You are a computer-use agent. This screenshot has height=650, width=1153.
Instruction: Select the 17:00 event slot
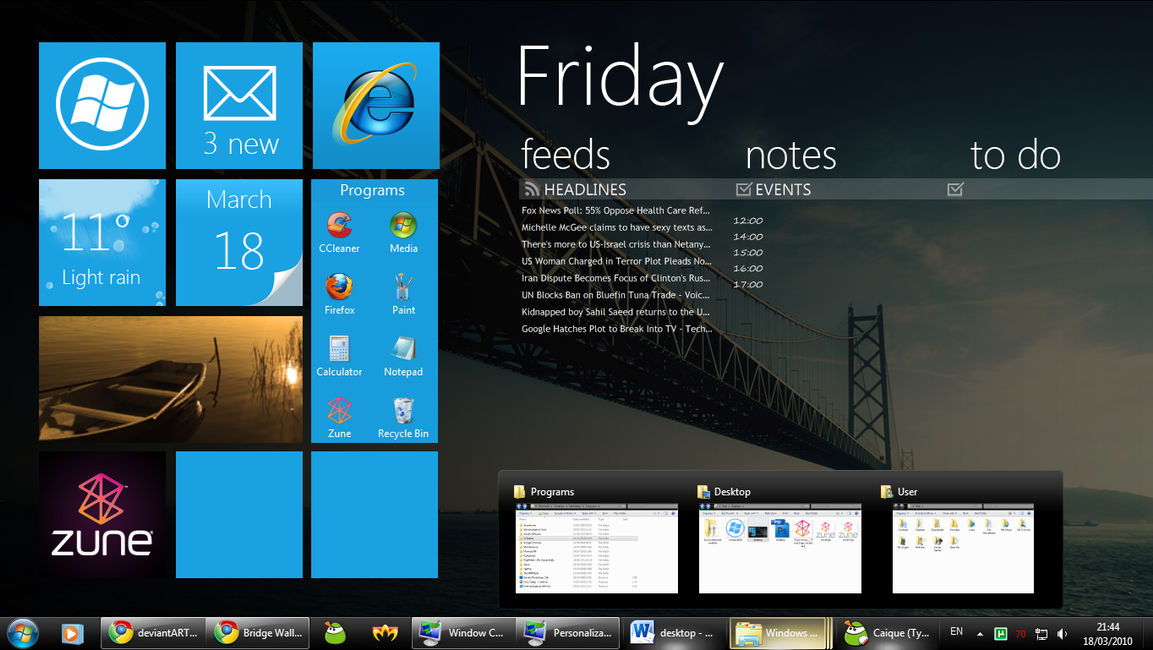[748, 285]
